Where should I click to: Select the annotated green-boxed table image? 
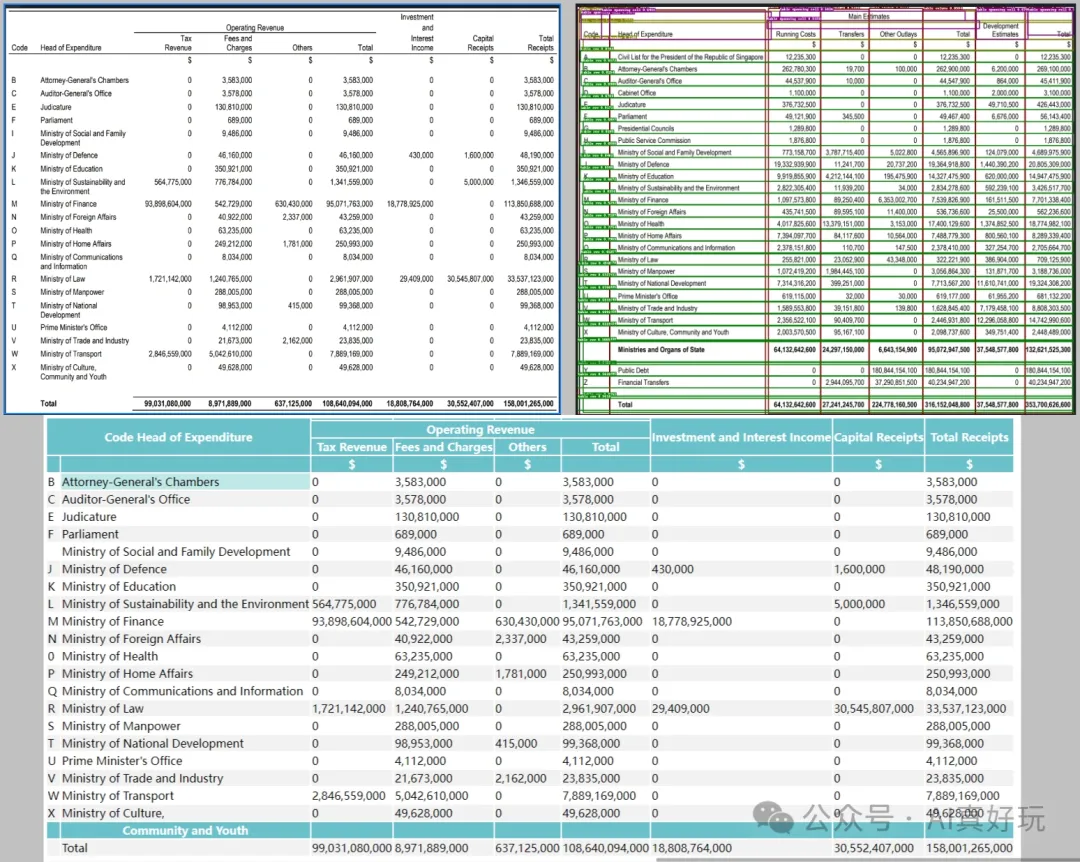[826, 210]
